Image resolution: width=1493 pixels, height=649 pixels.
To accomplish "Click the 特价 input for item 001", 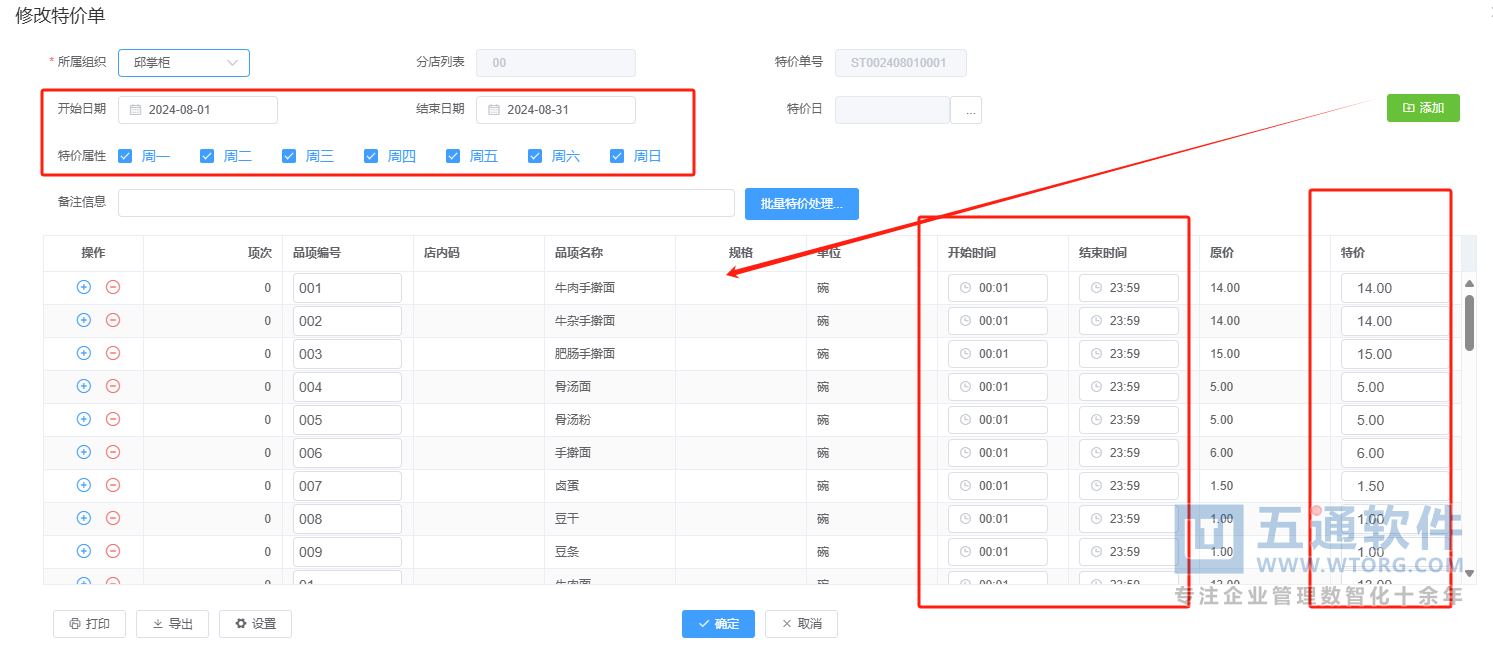I will point(1395,288).
